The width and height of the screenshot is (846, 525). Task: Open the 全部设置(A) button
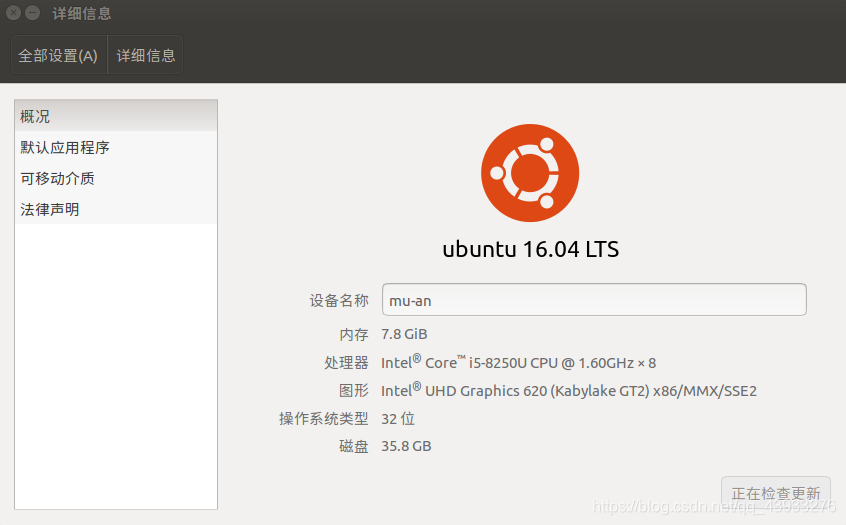pos(59,55)
